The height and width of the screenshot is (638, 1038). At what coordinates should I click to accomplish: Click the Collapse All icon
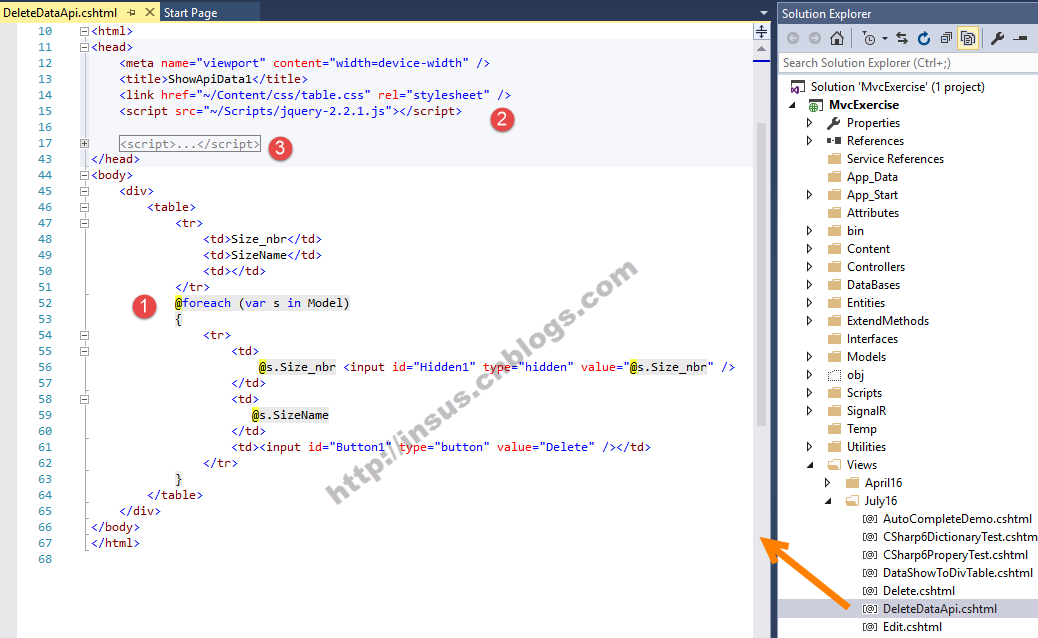946,38
